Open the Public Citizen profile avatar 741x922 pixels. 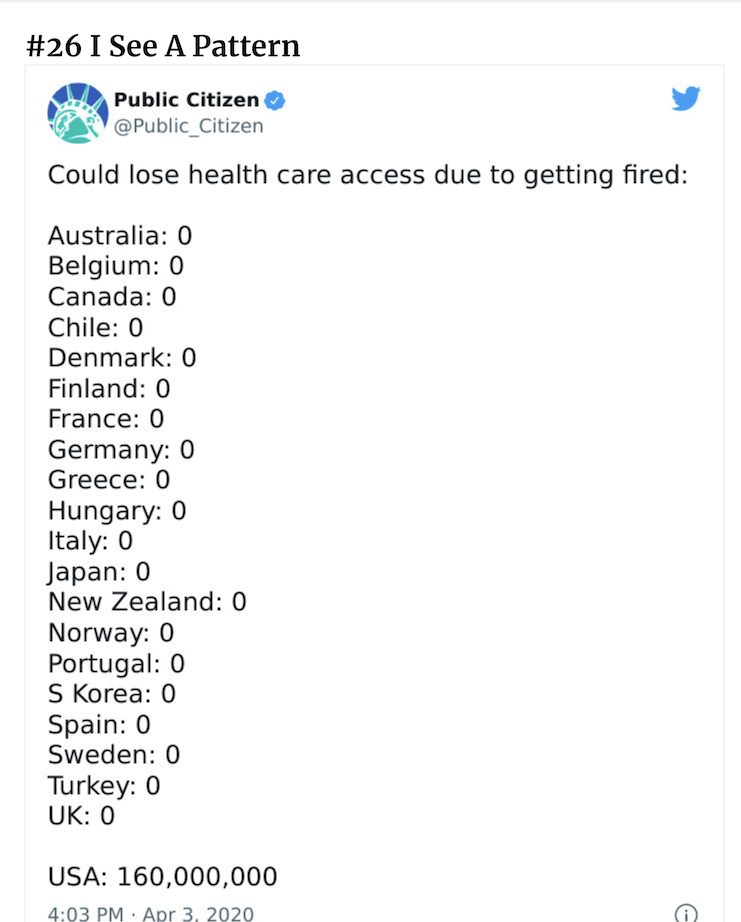[x=77, y=113]
